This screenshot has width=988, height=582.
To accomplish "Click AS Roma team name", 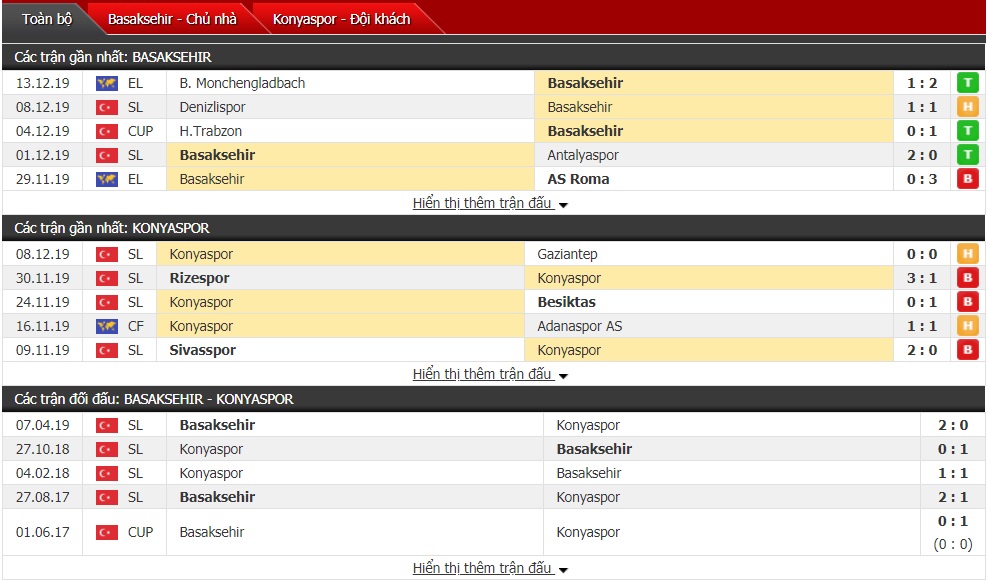I will pyautogui.click(x=578, y=179).
